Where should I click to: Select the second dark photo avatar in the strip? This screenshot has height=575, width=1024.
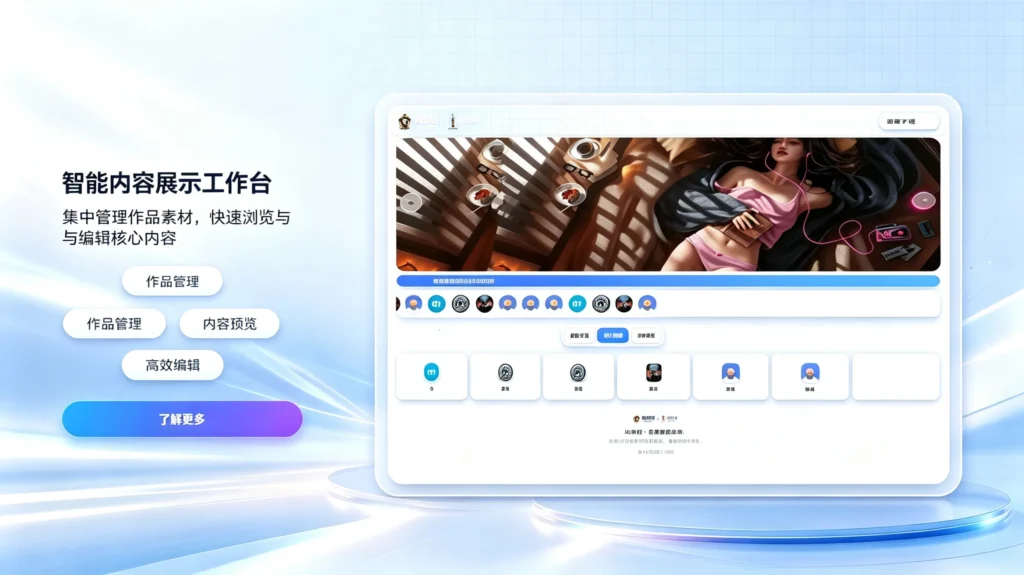tap(624, 303)
